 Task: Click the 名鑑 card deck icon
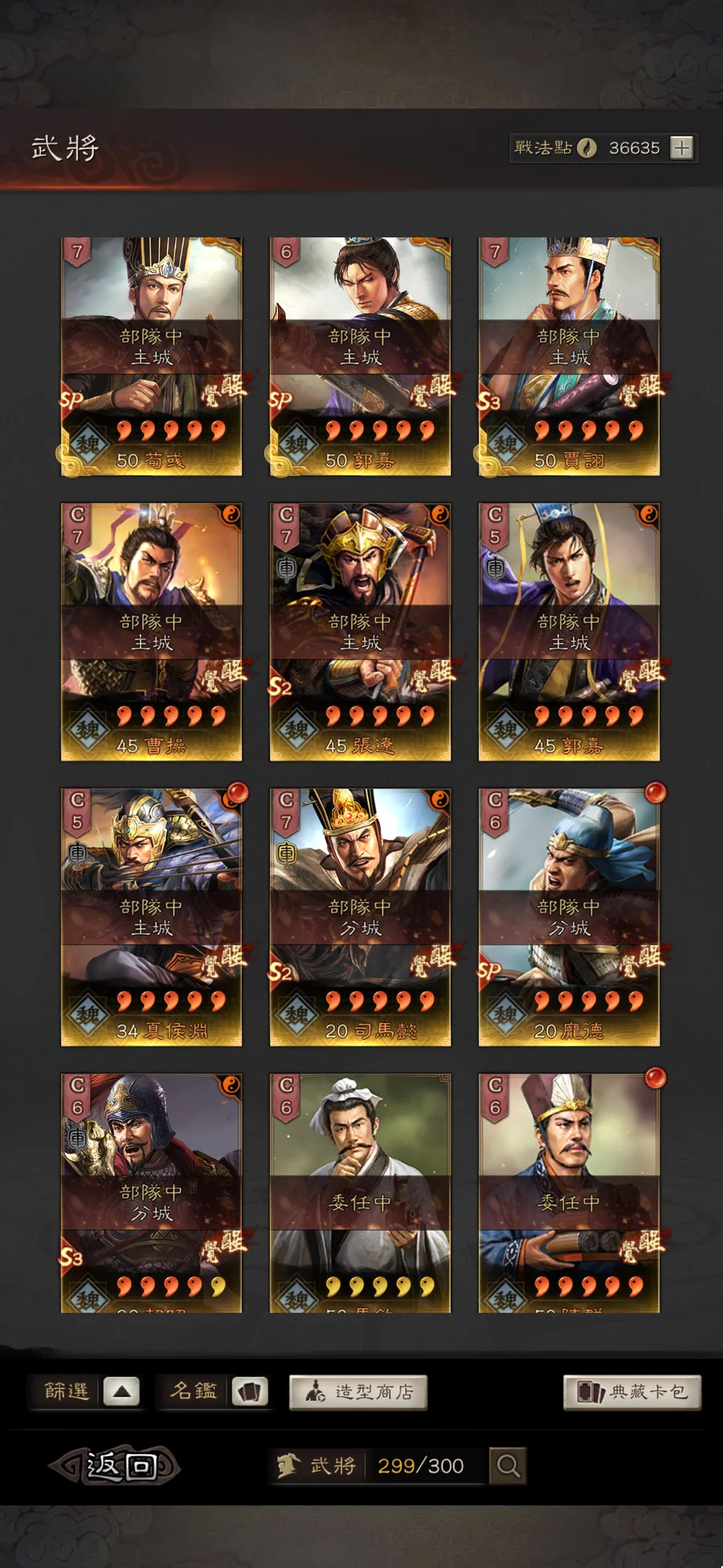coord(250,1392)
